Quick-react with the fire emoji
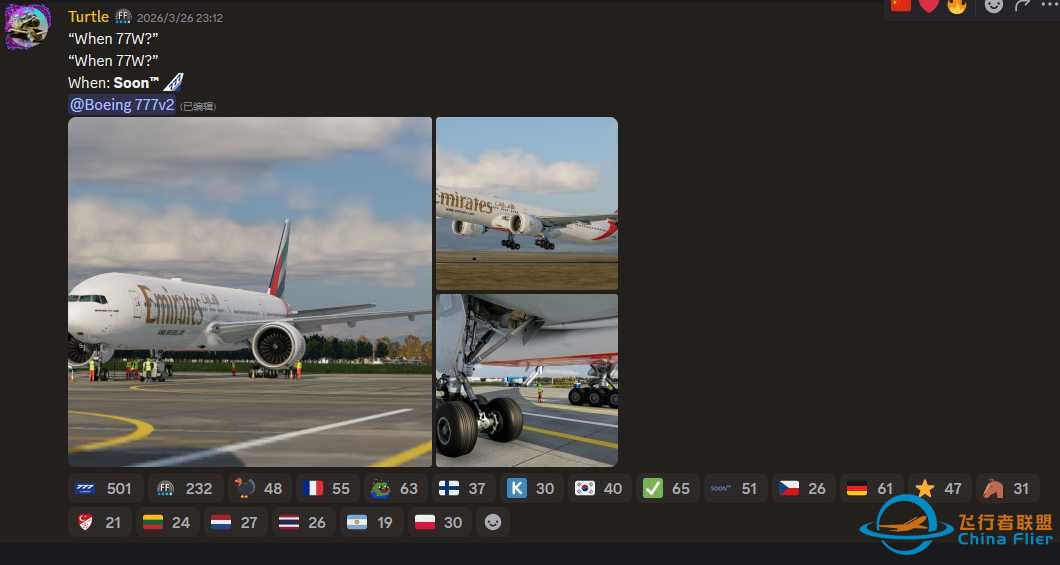Screen dimensions: 1060x565 point(957,5)
